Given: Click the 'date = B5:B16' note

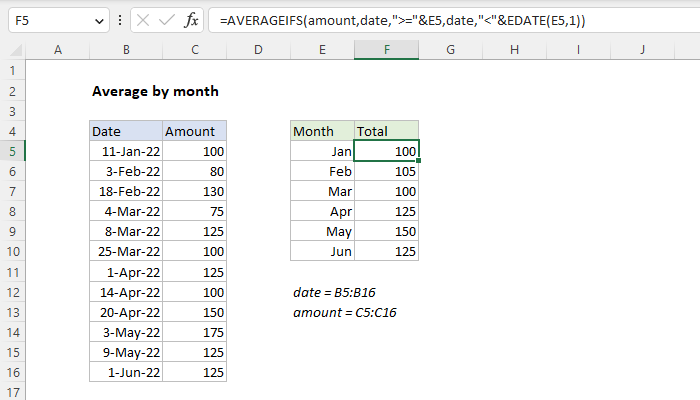Looking at the screenshot, I should [334, 292].
